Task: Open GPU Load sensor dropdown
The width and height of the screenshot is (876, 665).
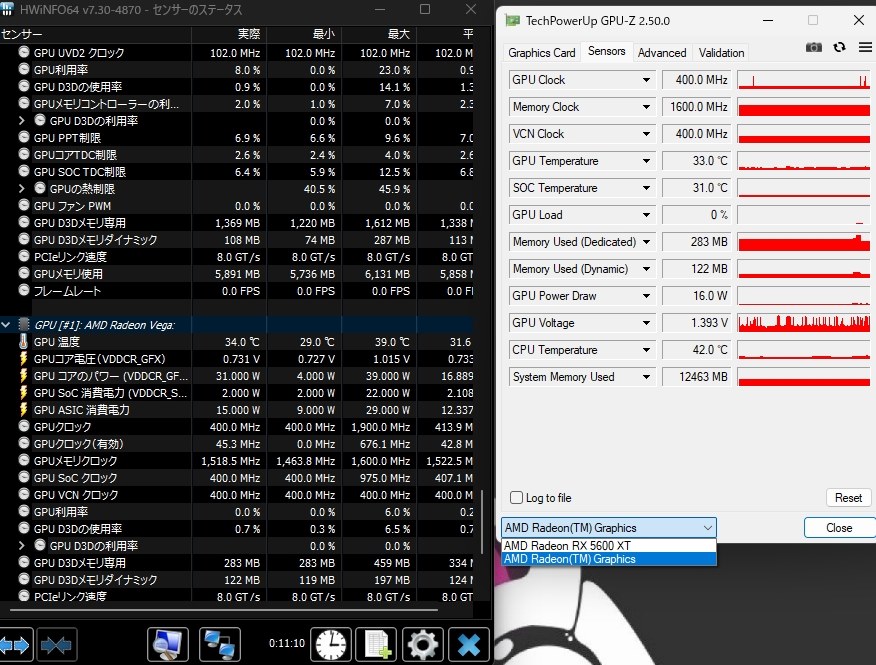Action: click(646, 215)
